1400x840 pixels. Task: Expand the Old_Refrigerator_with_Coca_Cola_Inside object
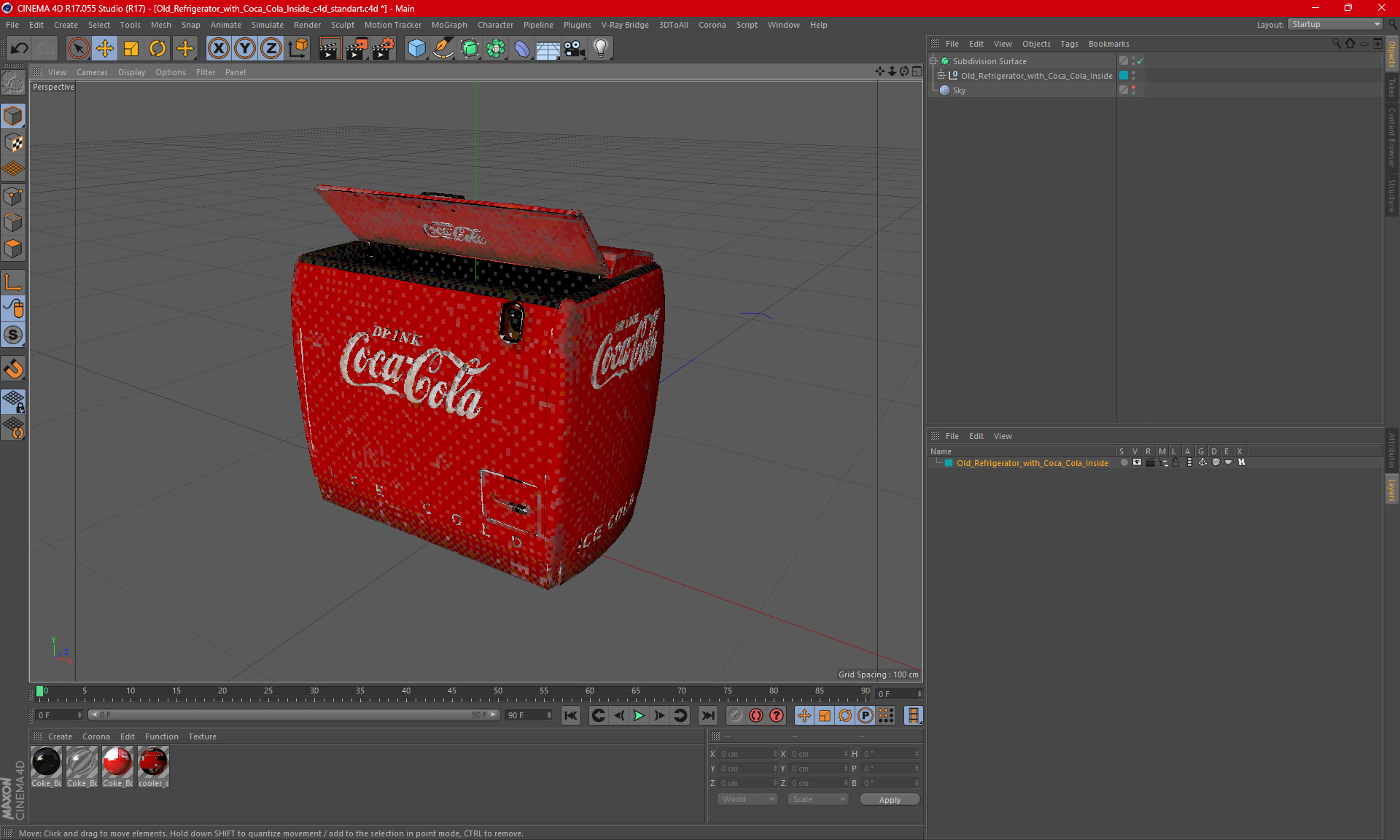coord(941,75)
